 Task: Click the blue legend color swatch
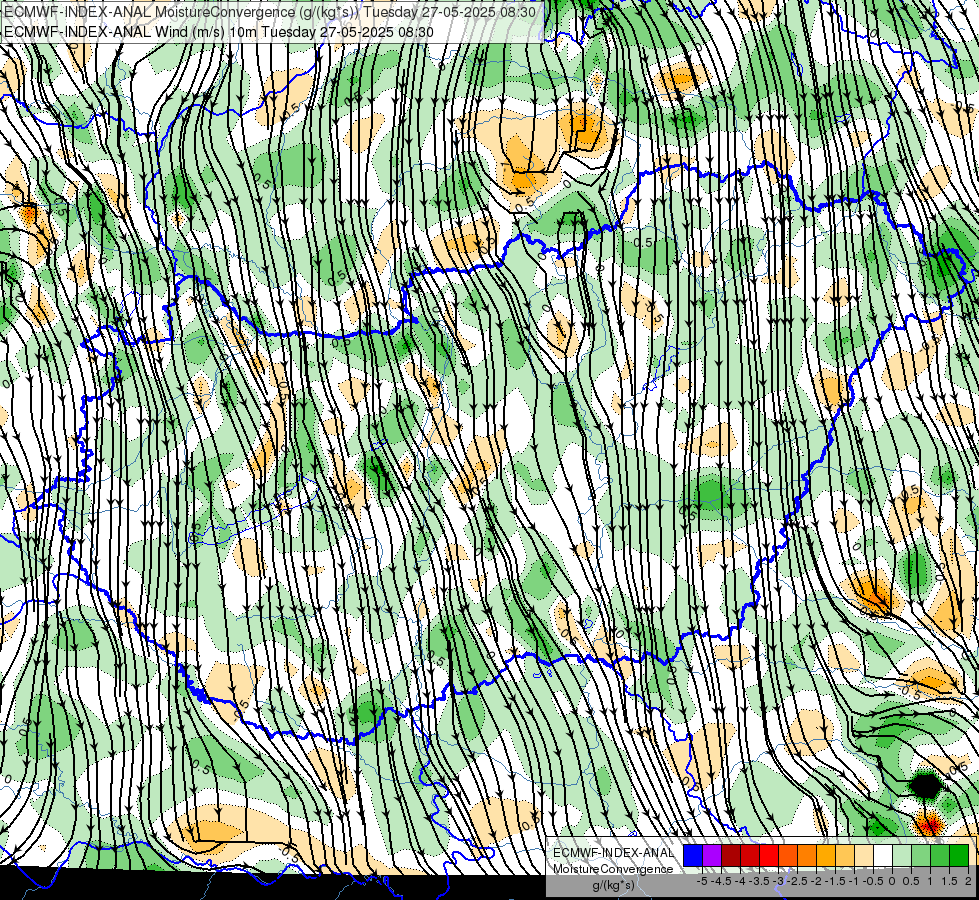[x=693, y=856]
